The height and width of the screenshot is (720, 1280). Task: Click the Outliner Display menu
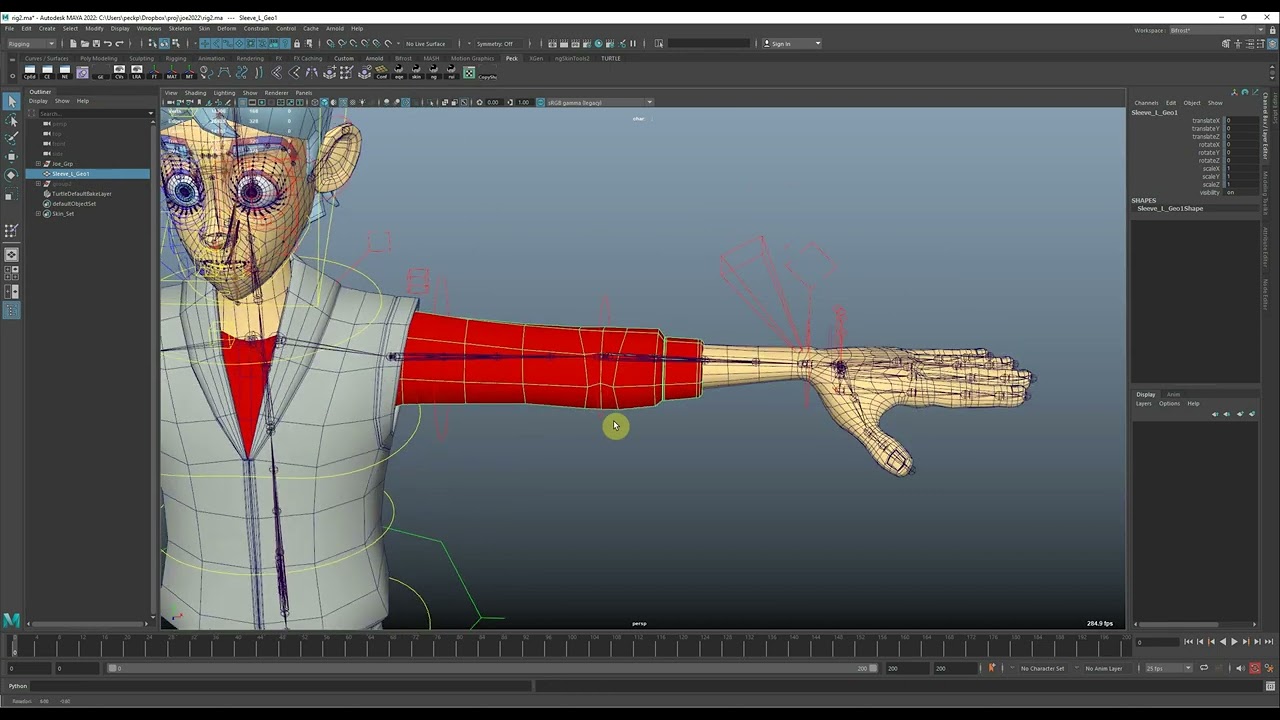click(38, 101)
